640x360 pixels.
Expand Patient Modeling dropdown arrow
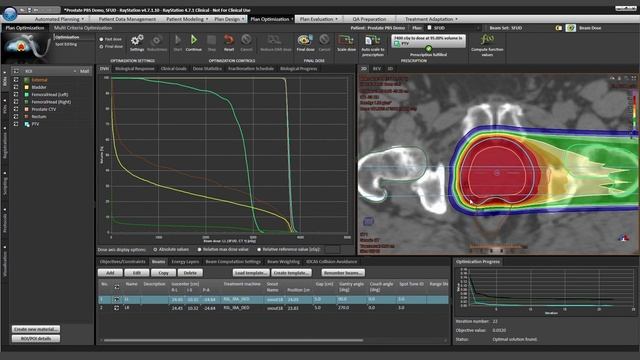(x=207, y=19)
